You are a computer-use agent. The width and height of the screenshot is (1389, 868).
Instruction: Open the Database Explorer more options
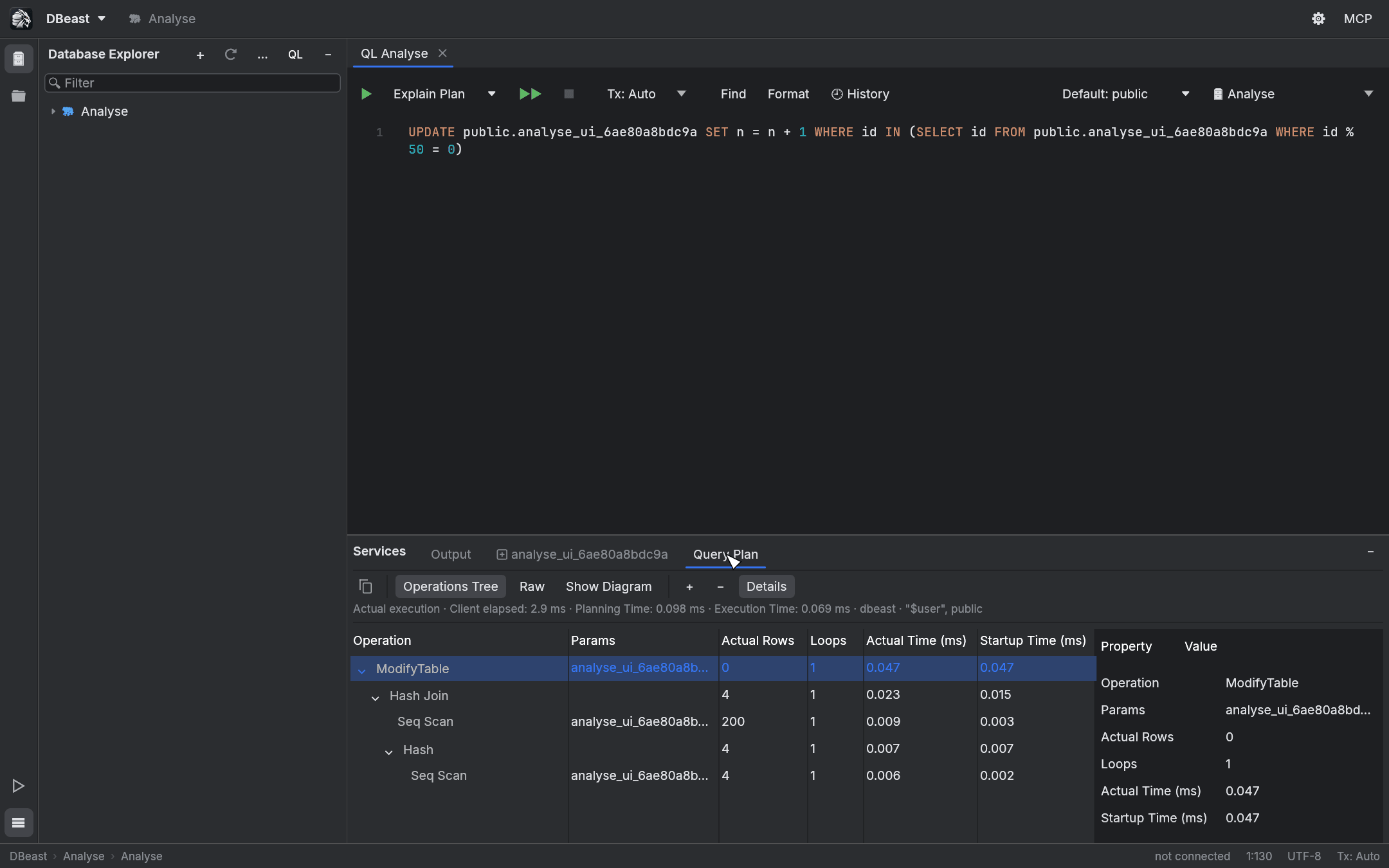coord(262,55)
